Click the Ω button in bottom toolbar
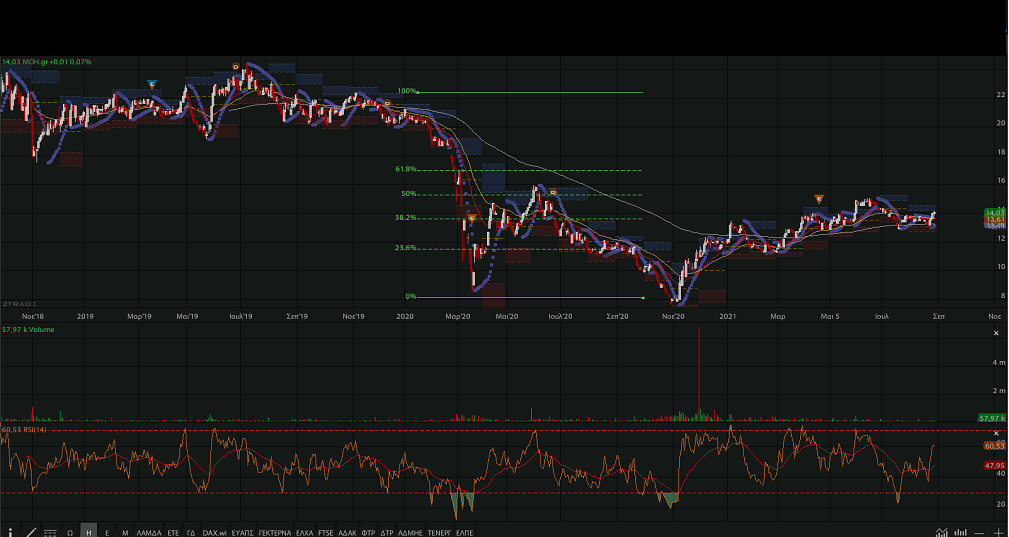This screenshot has width=1009, height=537. [70, 532]
